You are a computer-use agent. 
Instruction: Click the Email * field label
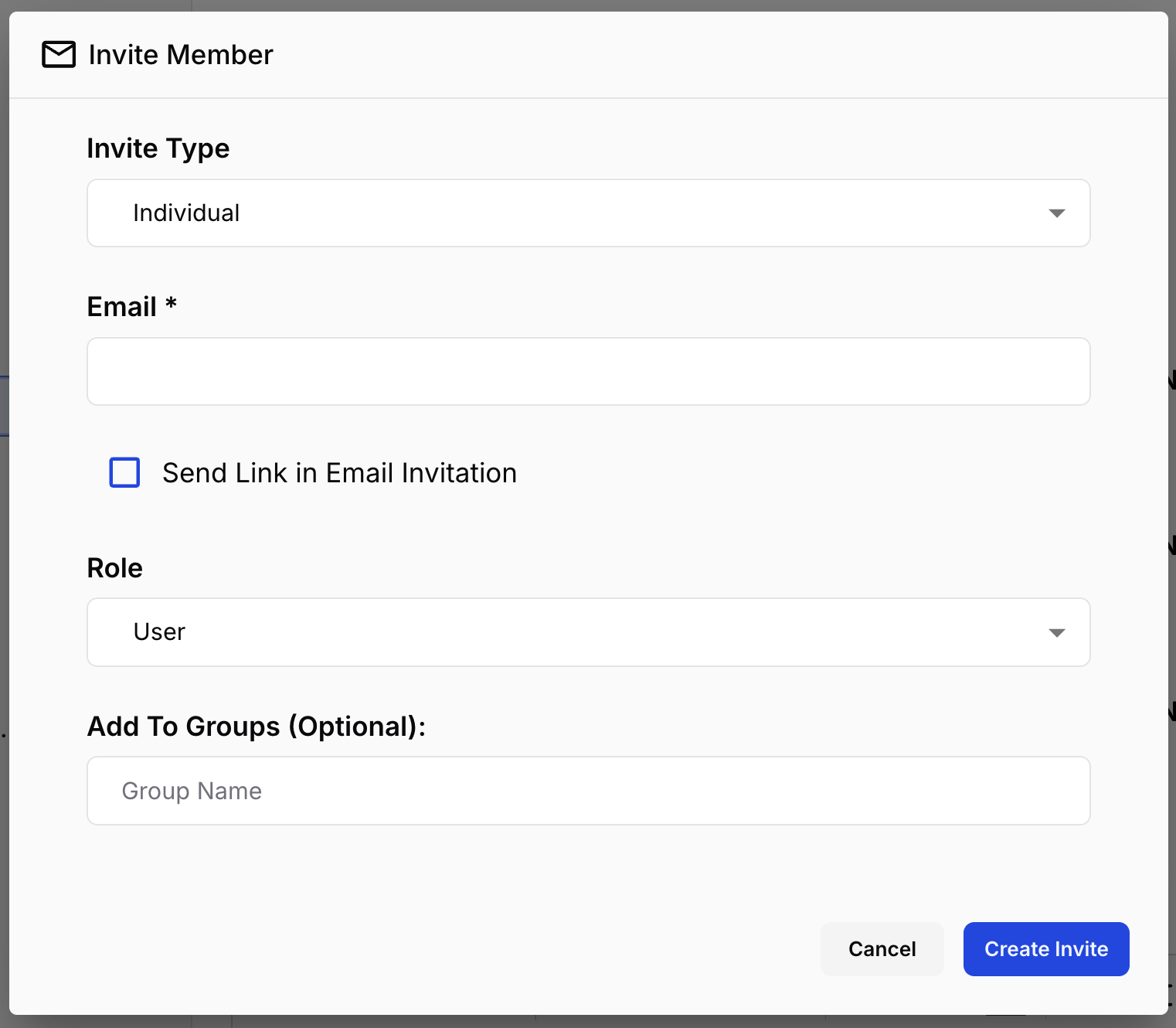click(x=132, y=307)
